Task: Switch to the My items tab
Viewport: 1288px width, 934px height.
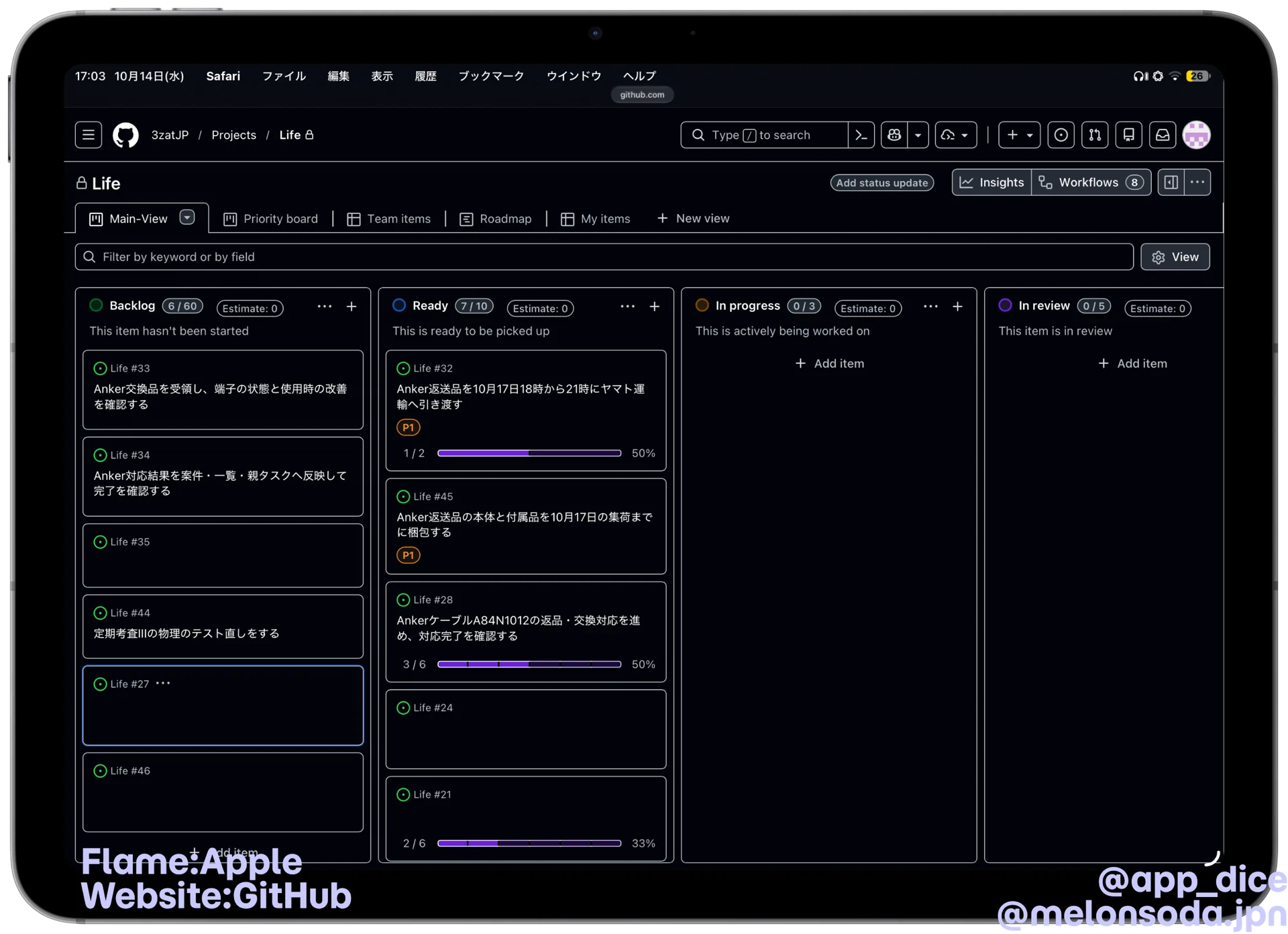Action: tap(596, 219)
